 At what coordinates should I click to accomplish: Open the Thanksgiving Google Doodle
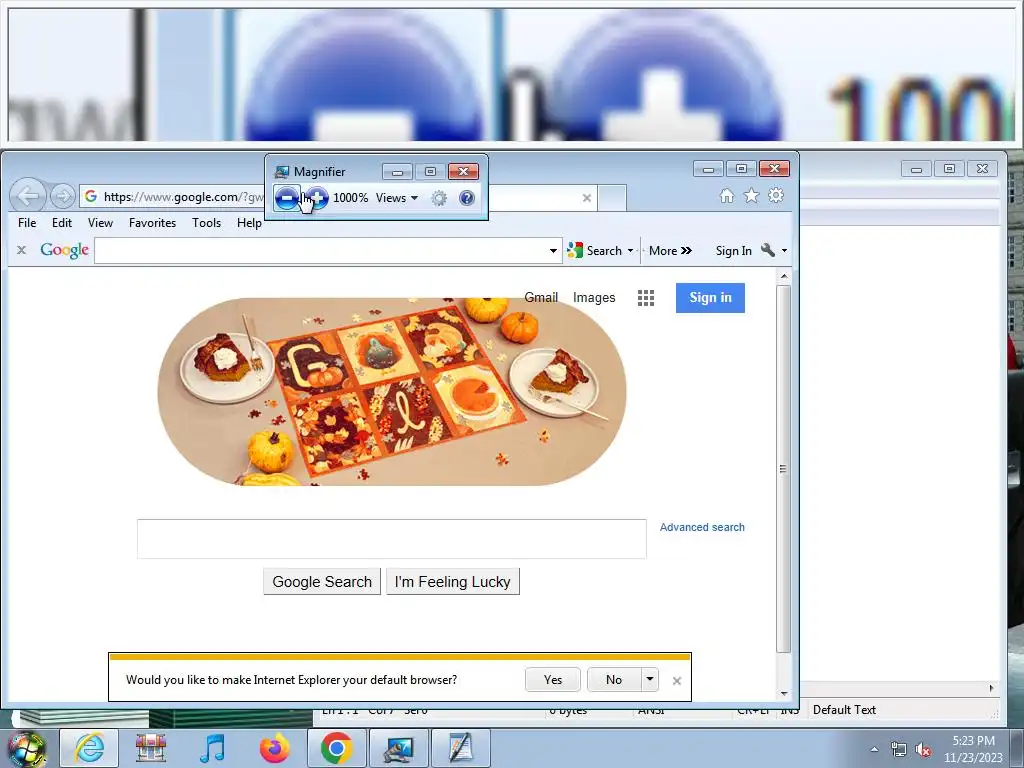(392, 391)
